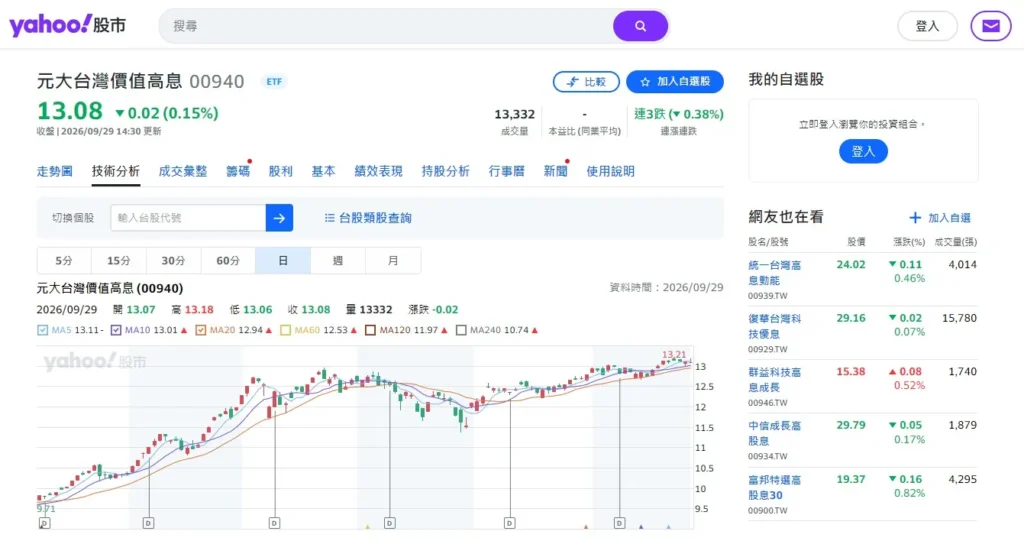Select the 技術分析 tab
Image resolution: width=1024 pixels, height=541 pixels.
[x=116, y=171]
